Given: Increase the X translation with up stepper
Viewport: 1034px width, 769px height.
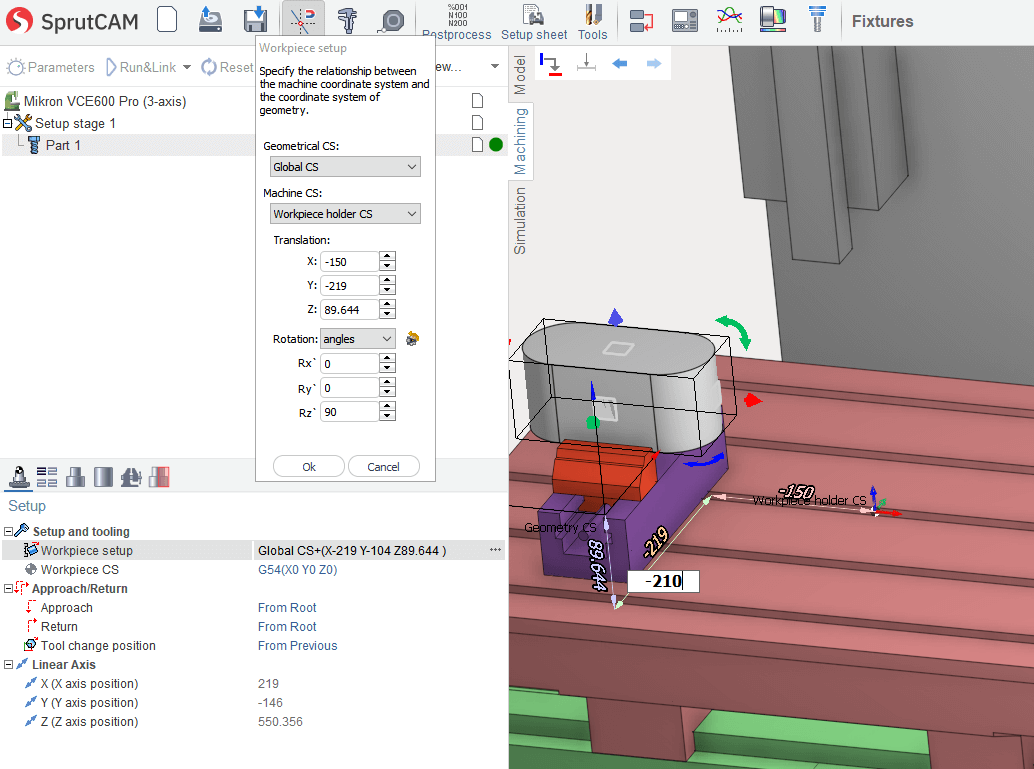Looking at the screenshot, I should tap(388, 256).
